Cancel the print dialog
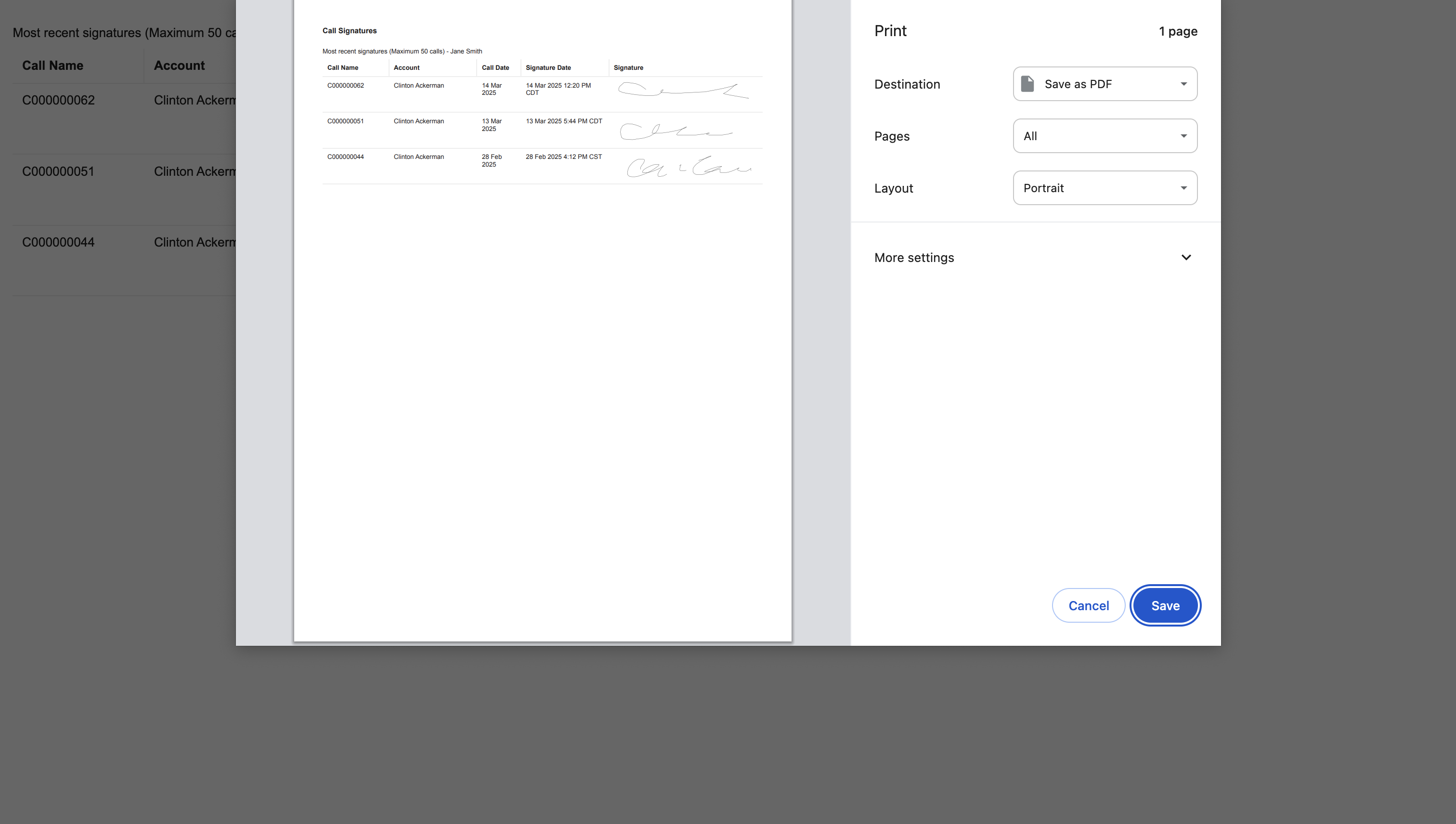1456x824 pixels. coord(1088,605)
